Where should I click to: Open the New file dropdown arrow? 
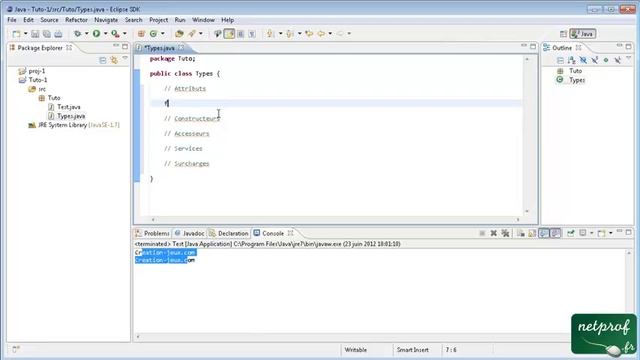[25, 34]
